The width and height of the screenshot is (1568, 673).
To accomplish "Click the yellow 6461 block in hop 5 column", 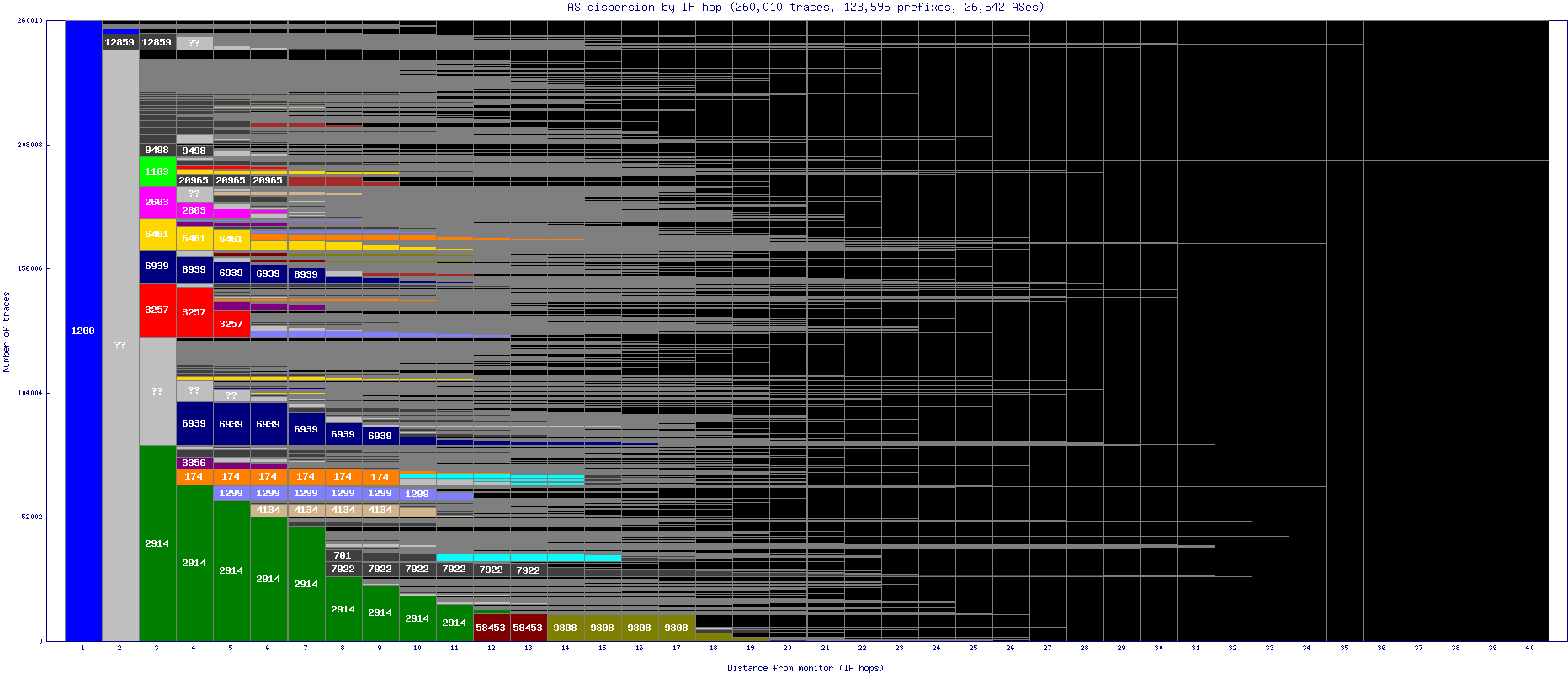I will tap(231, 239).
